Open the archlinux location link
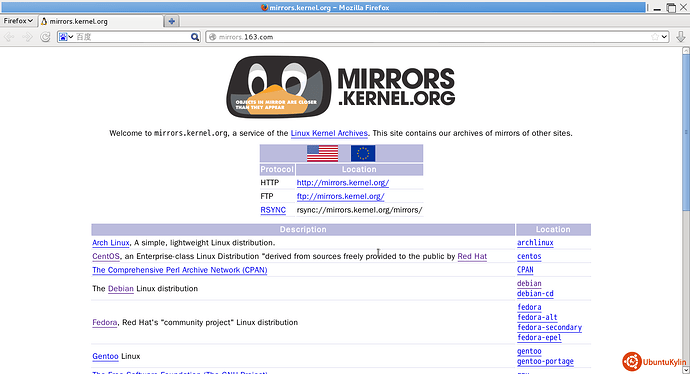Image resolution: width=690 pixels, height=374 pixels. pyautogui.click(x=535, y=243)
